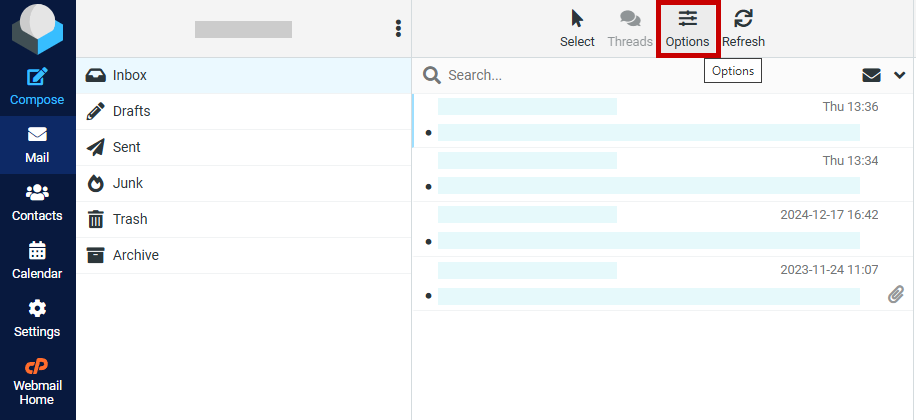Refresh the message list

click(x=743, y=29)
